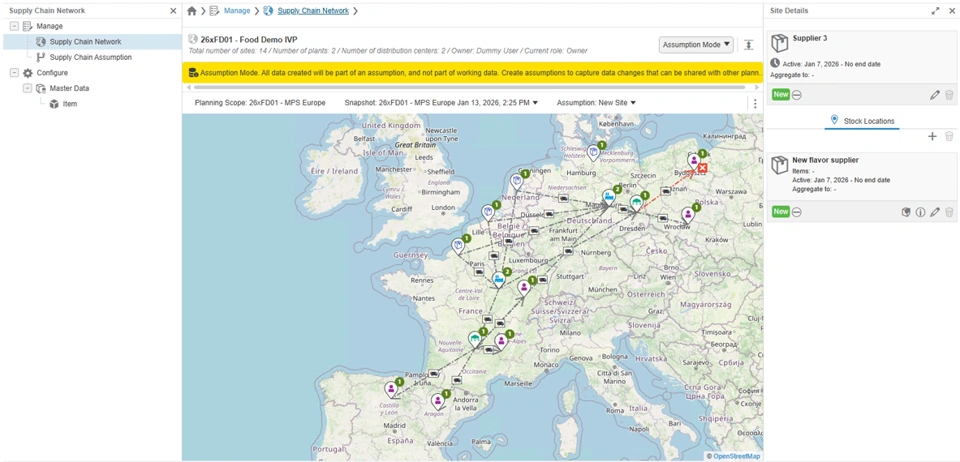Click the collapse header icon beside Assumption Mode
Viewport: 960px width, 462px height.
click(x=749, y=45)
